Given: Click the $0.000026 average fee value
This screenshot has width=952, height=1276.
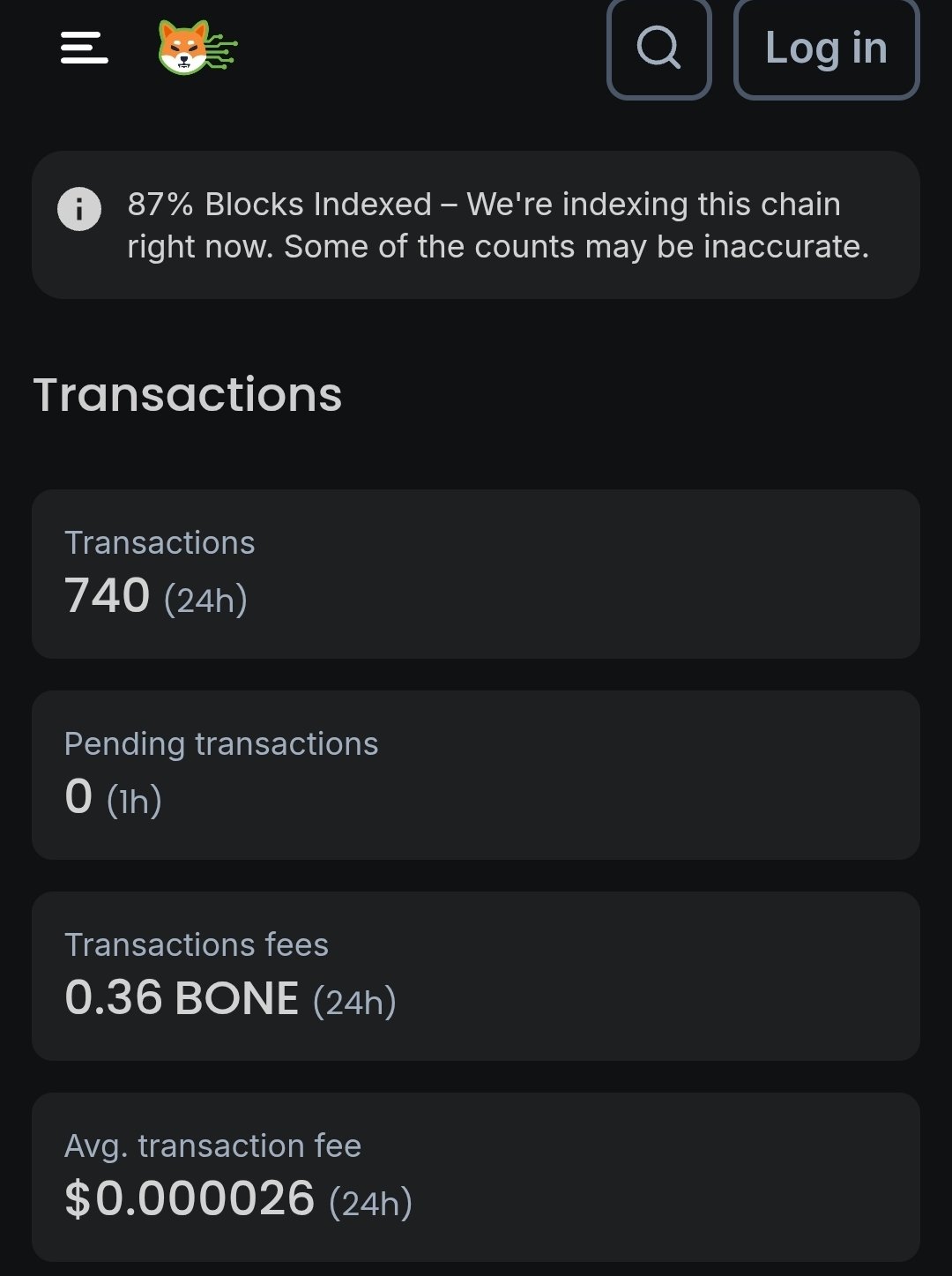Looking at the screenshot, I should click(x=190, y=1199).
